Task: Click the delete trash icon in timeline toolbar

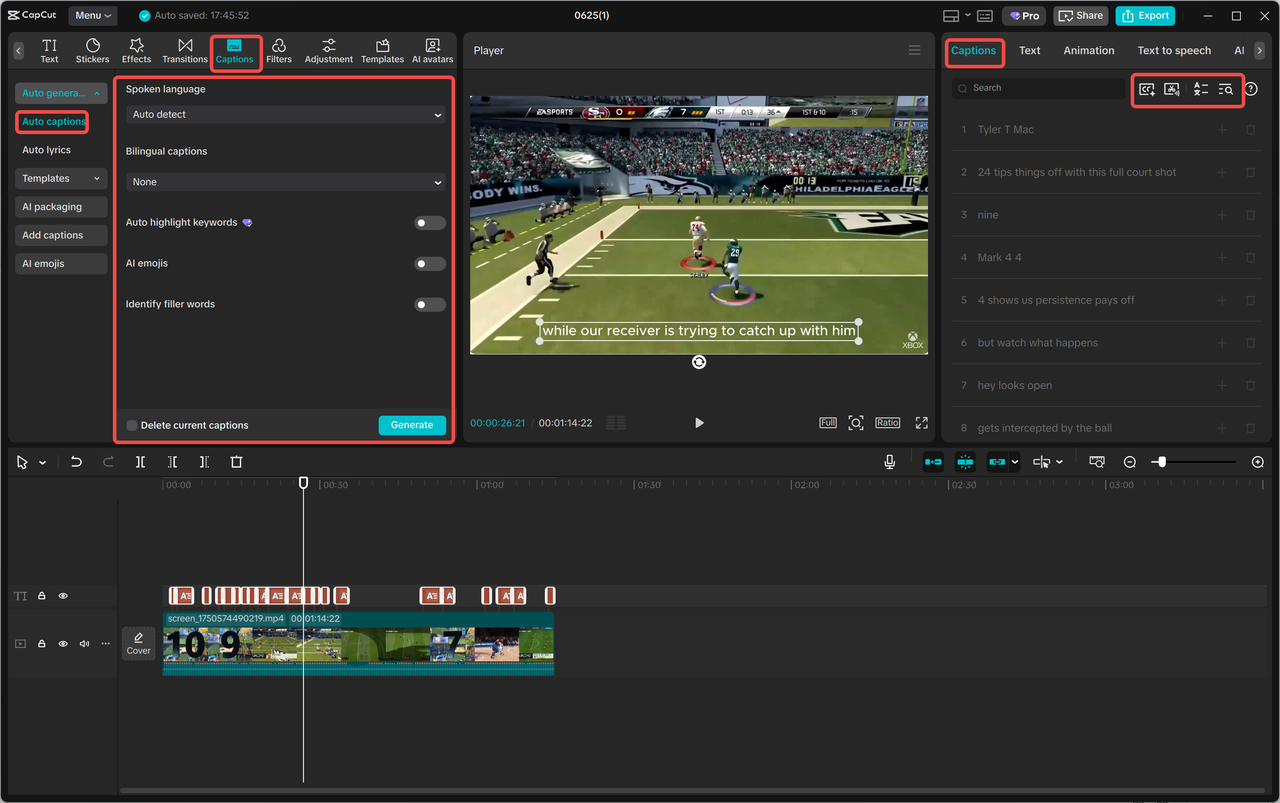Action: click(x=236, y=462)
